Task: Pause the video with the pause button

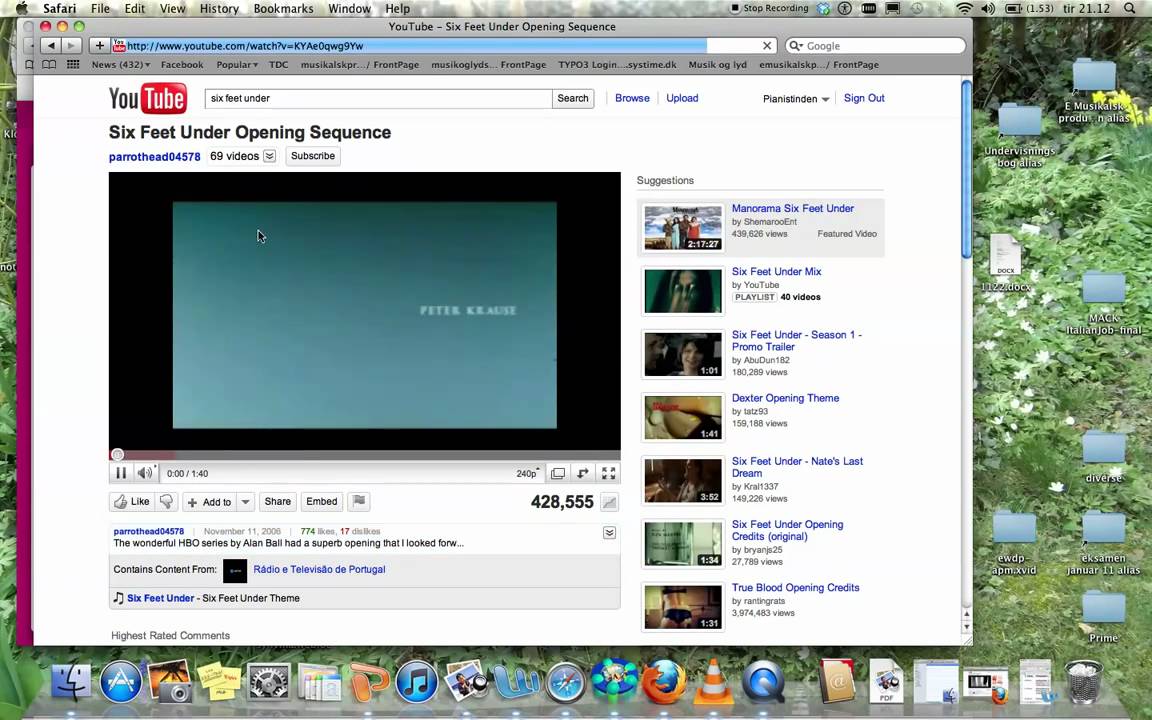Action: click(121, 473)
